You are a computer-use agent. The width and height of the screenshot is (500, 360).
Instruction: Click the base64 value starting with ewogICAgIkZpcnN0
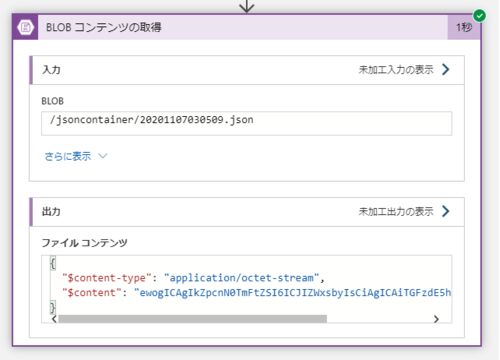tap(293, 293)
